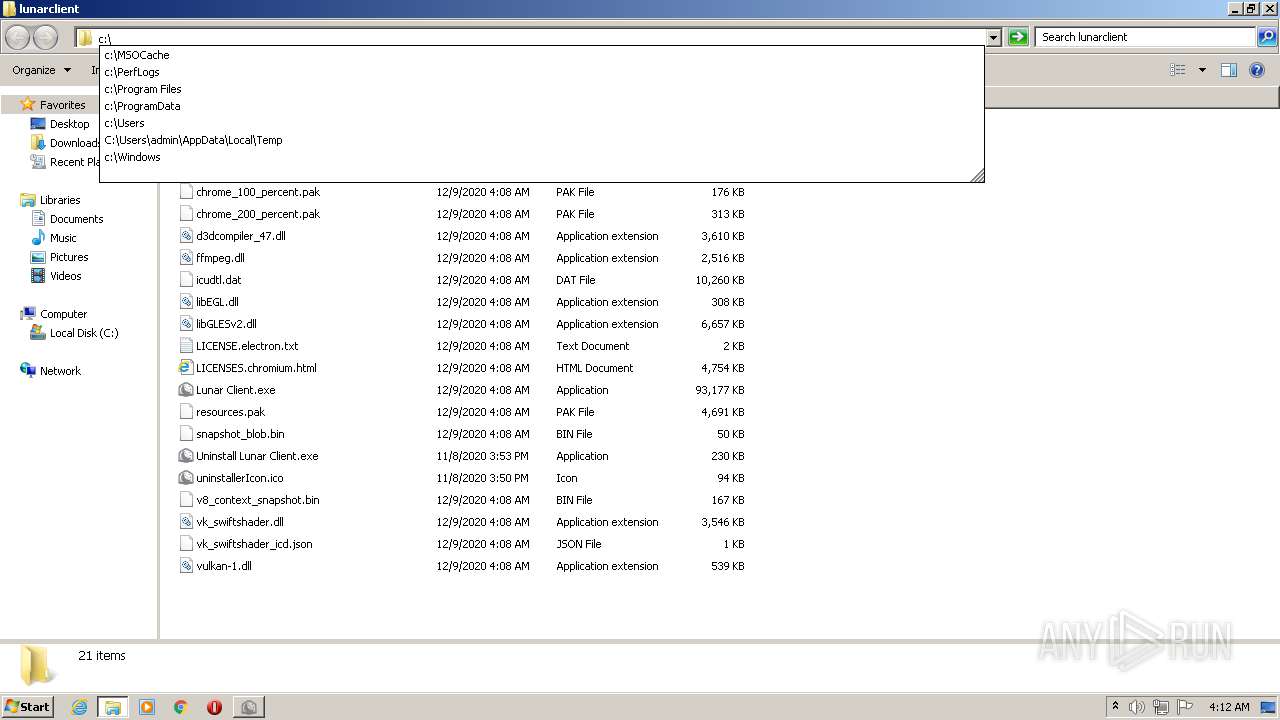Open the Documents library
Viewport: 1280px width, 720px height.
tap(76, 219)
